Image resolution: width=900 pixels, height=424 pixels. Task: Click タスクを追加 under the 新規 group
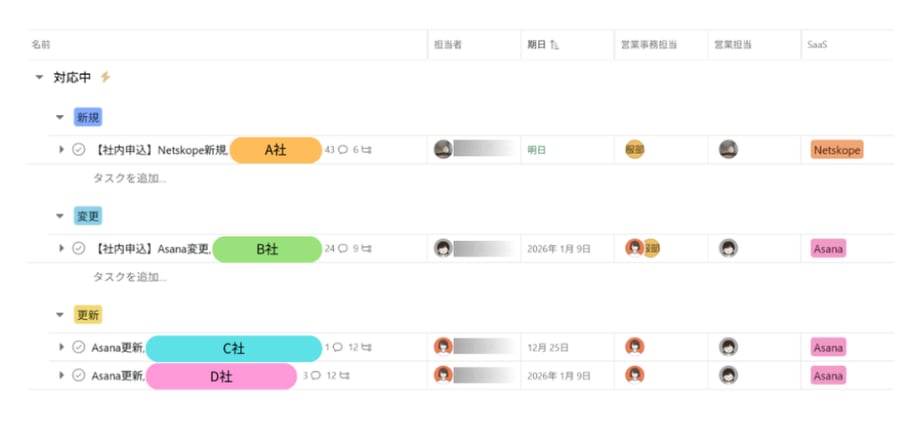[x=129, y=178]
